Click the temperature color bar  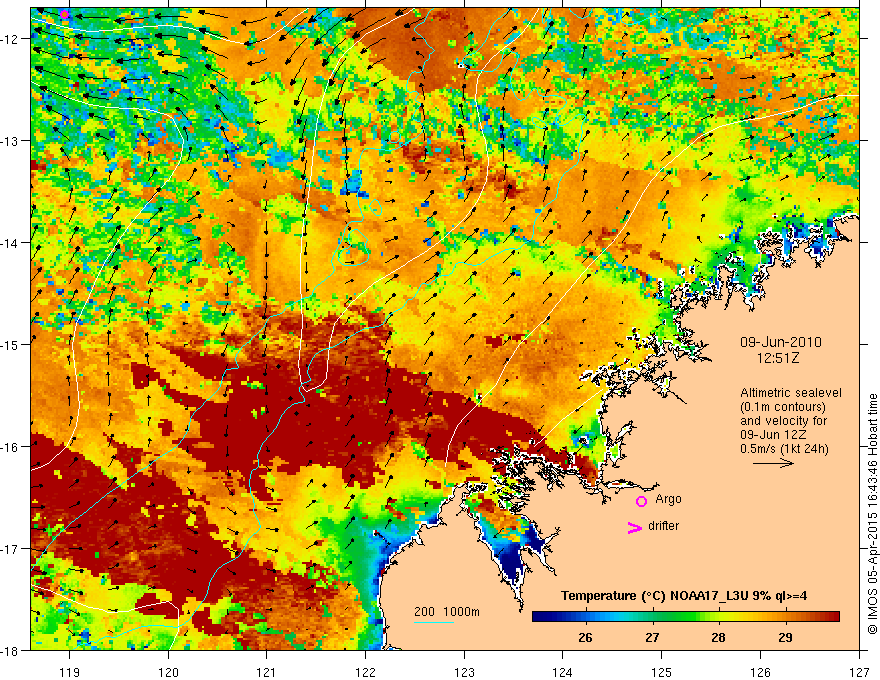coord(686,617)
